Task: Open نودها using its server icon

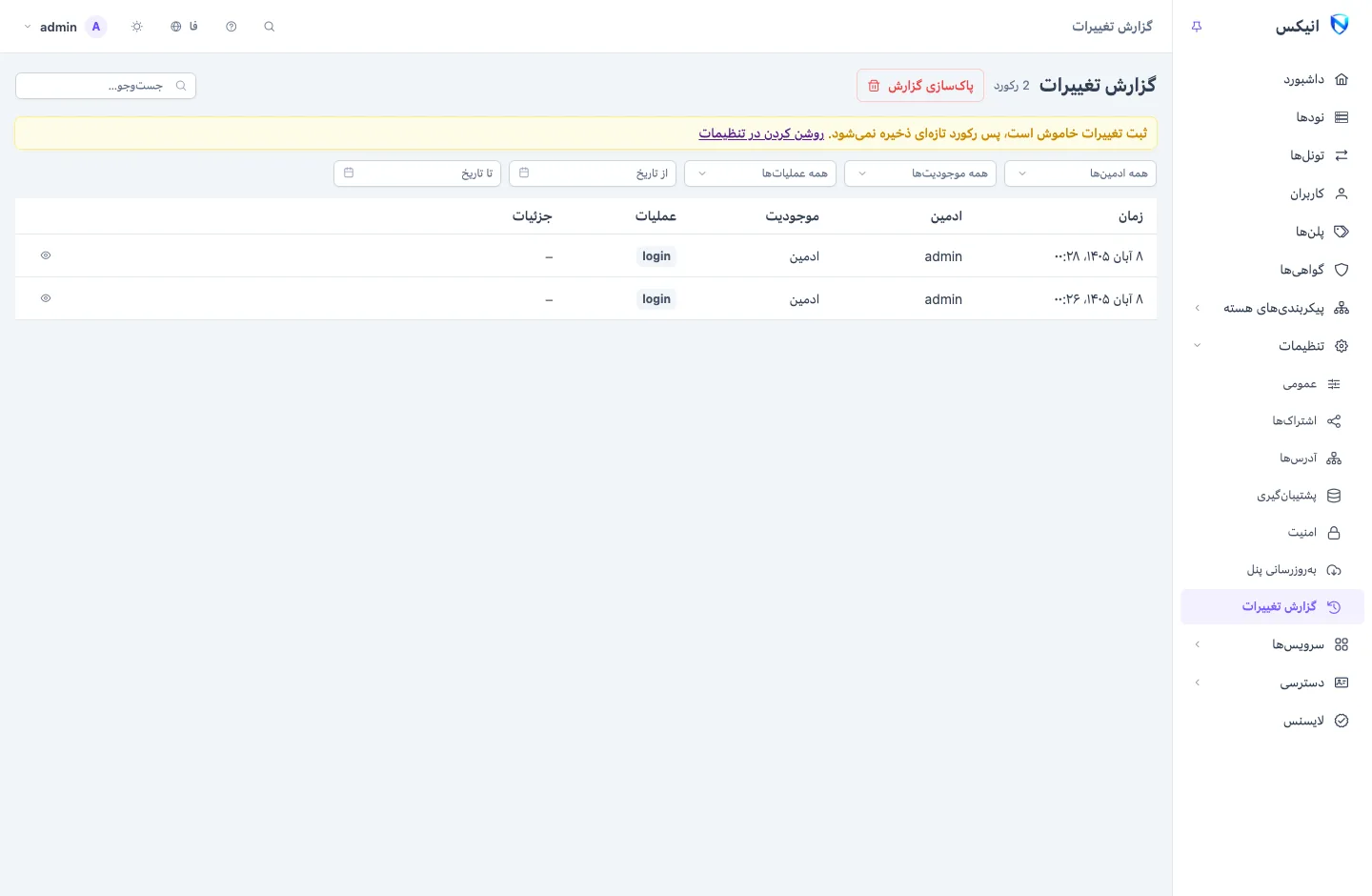Action: pos(1342,117)
